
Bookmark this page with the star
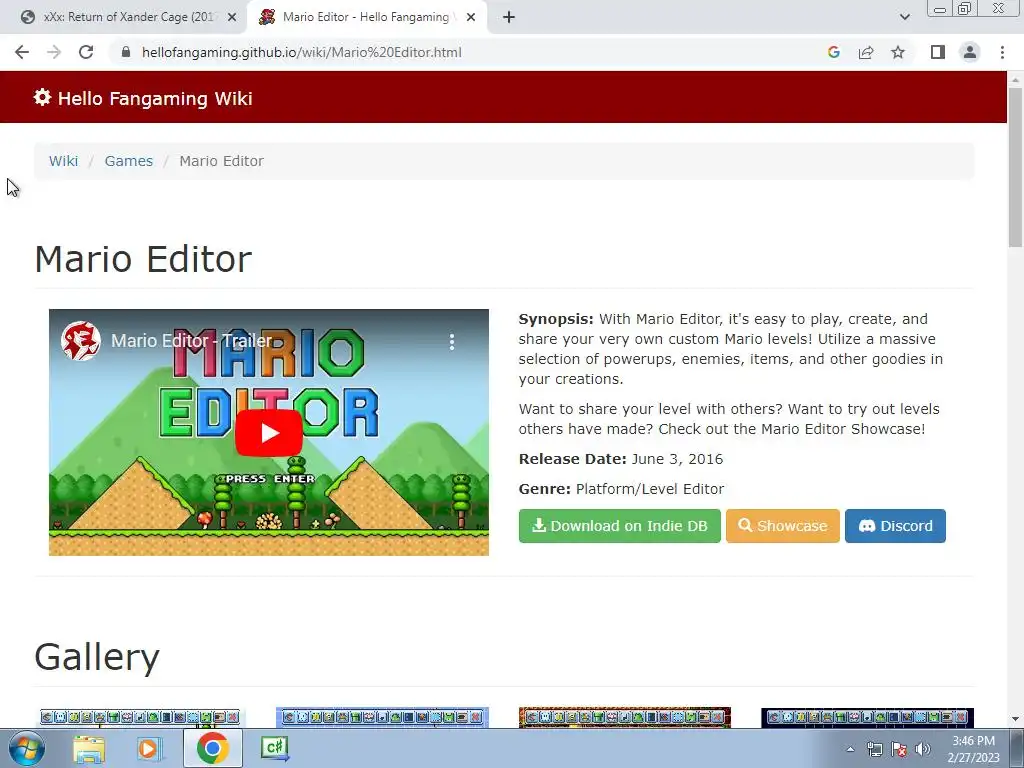[x=898, y=52]
